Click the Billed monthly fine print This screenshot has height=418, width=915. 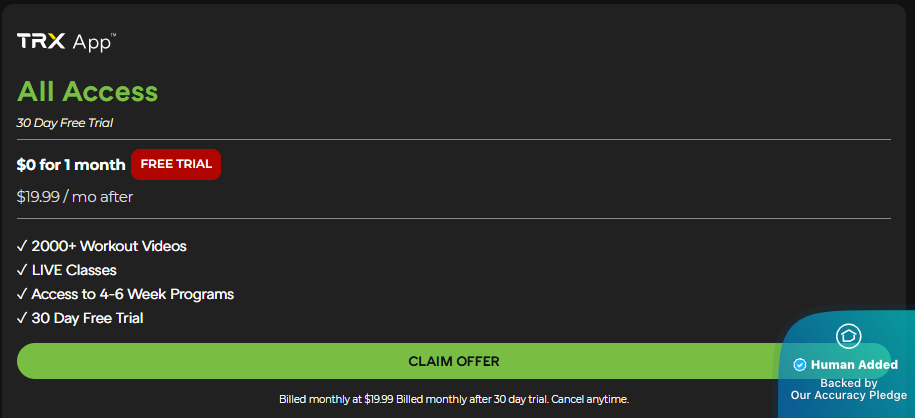[454, 399]
